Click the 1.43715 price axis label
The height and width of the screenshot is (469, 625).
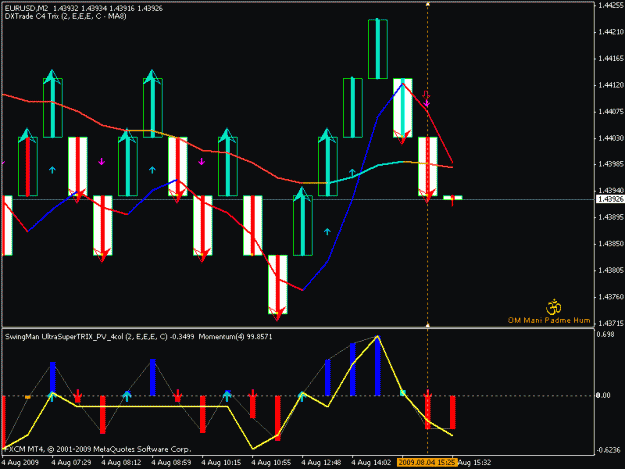click(x=611, y=324)
